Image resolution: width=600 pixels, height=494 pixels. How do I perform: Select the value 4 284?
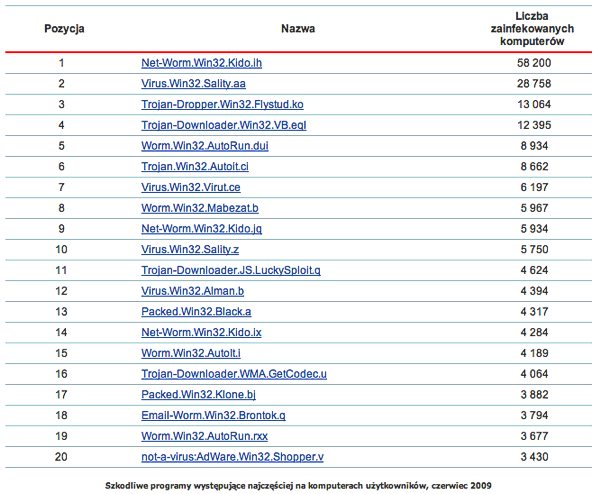point(534,332)
